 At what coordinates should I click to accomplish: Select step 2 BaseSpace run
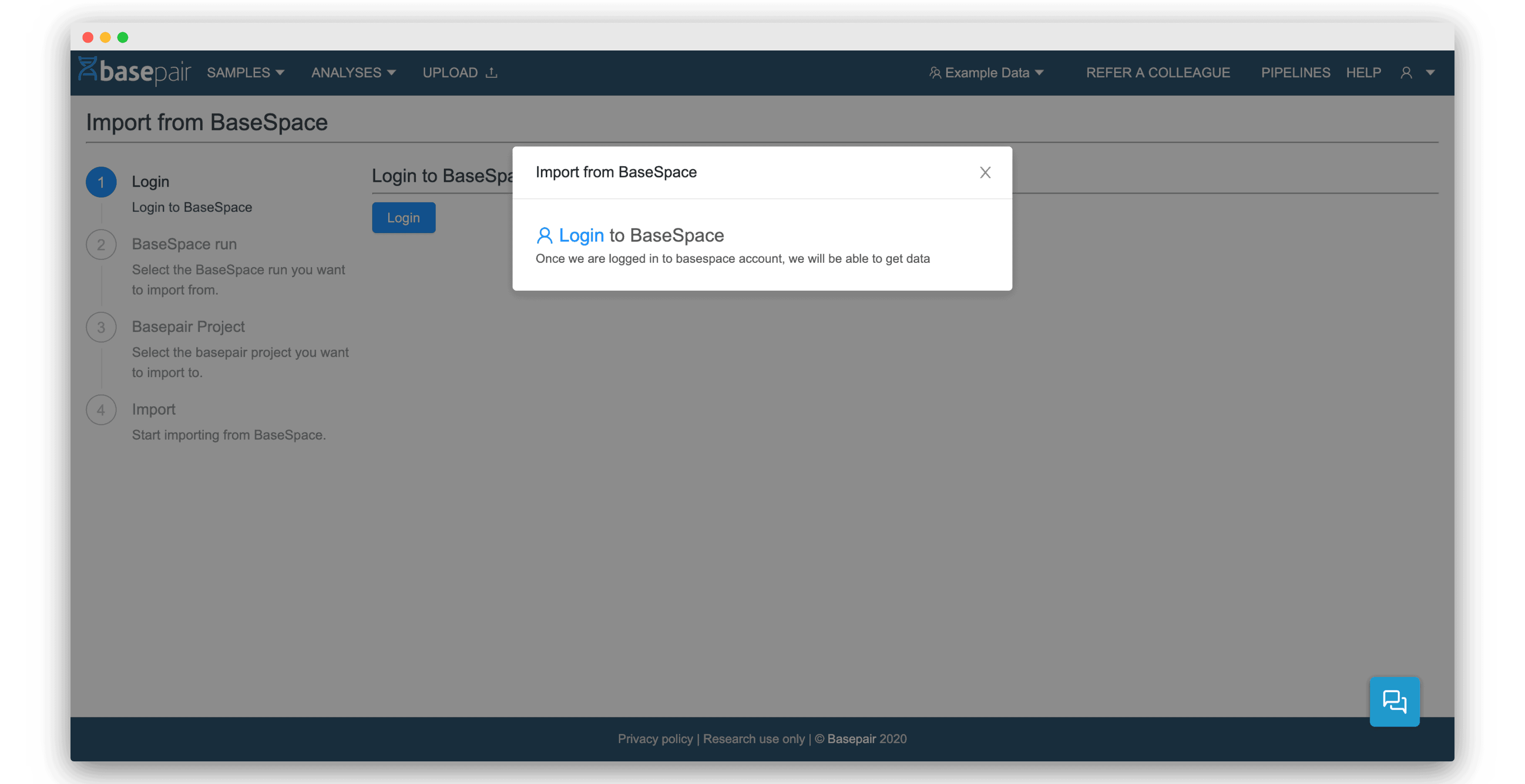pyautogui.click(x=184, y=243)
